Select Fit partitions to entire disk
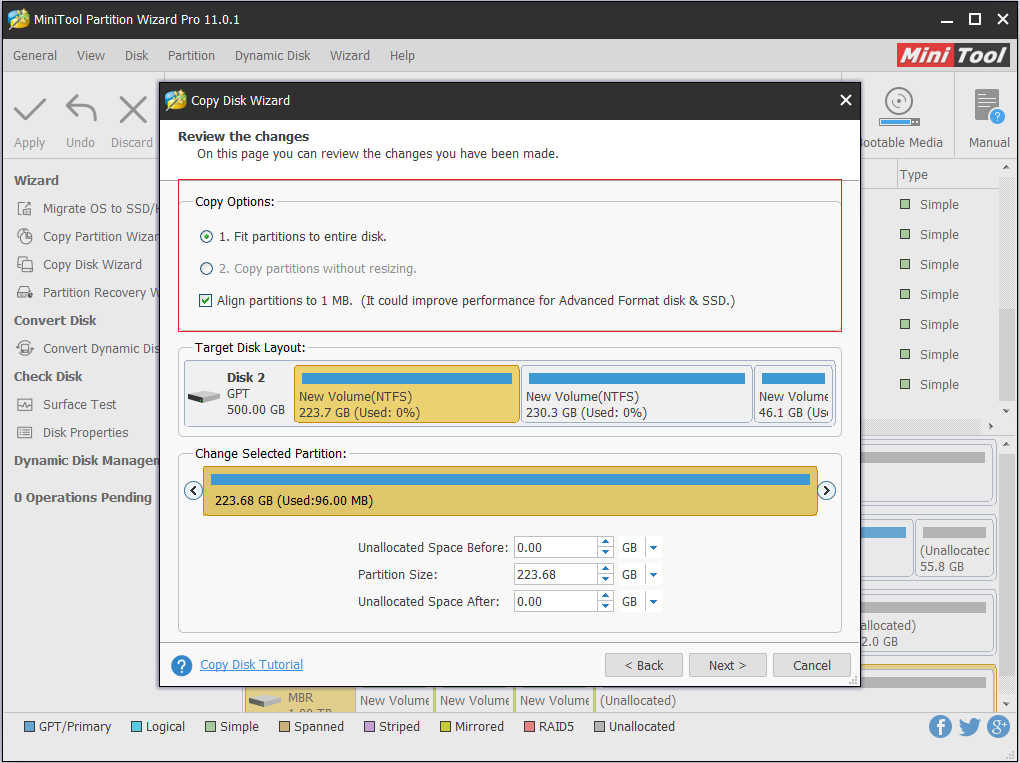Viewport: 1020px width, 763px height. pos(206,237)
